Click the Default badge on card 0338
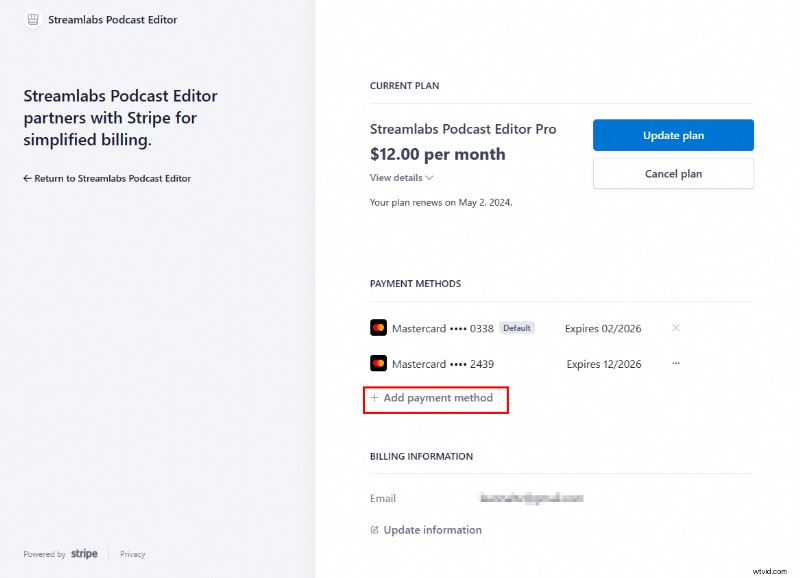Image resolution: width=800 pixels, height=578 pixels. (517, 327)
